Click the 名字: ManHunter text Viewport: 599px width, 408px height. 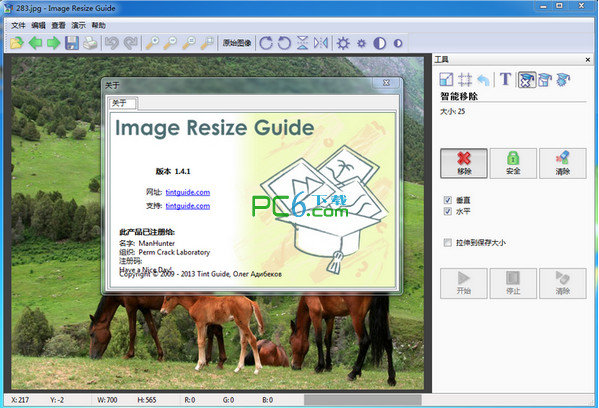pos(147,243)
